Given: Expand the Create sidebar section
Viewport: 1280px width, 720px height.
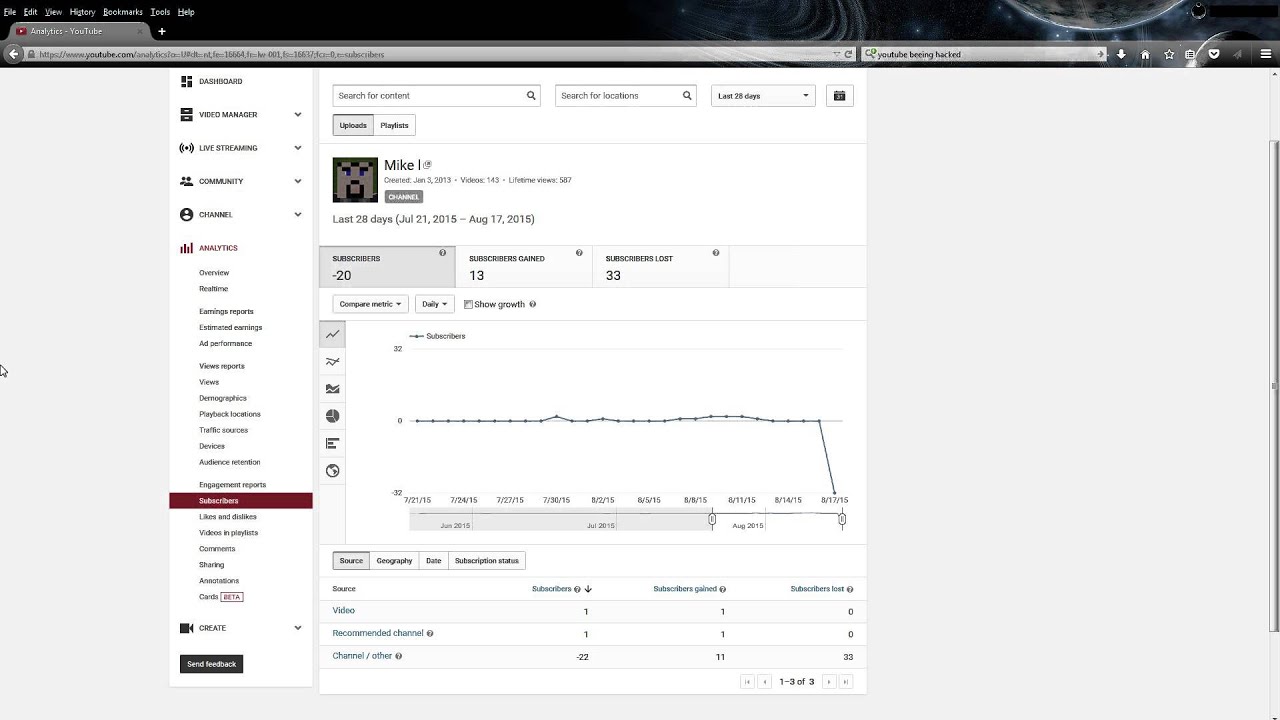Looking at the screenshot, I should 298,628.
